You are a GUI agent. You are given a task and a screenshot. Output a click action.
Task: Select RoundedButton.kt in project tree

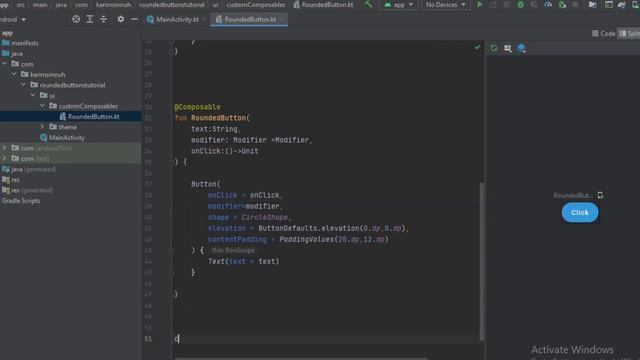click(93, 117)
